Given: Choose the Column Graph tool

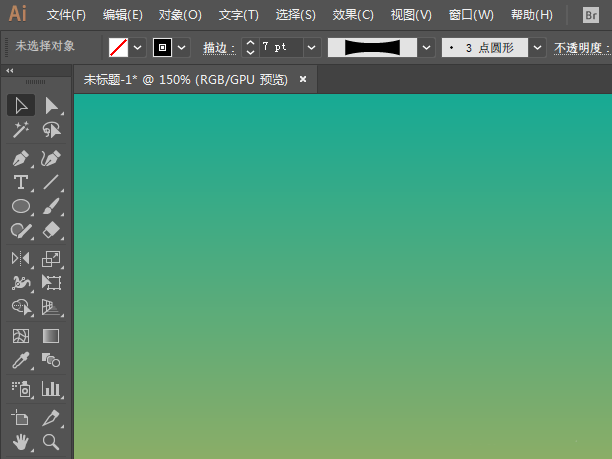Looking at the screenshot, I should 51,389.
